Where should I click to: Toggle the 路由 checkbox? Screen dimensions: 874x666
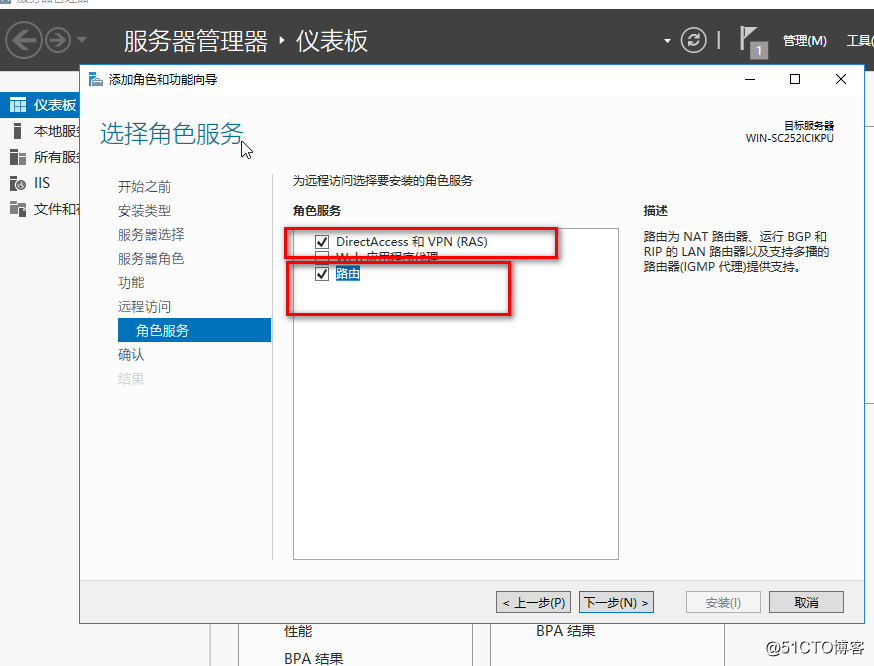pyautogui.click(x=322, y=274)
